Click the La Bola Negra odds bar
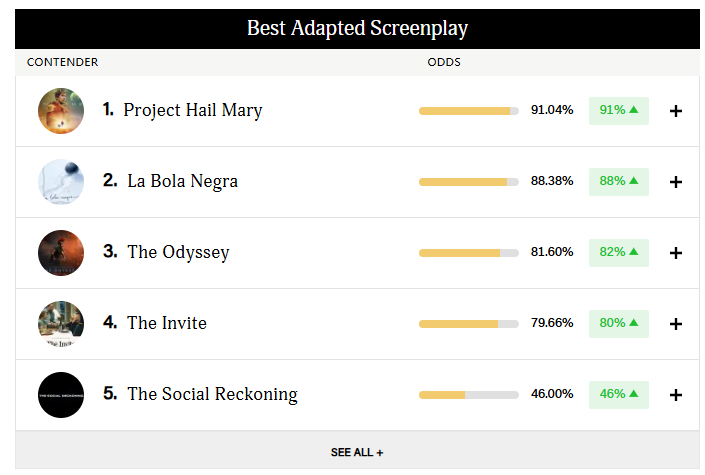The image size is (705, 475). [x=469, y=182]
